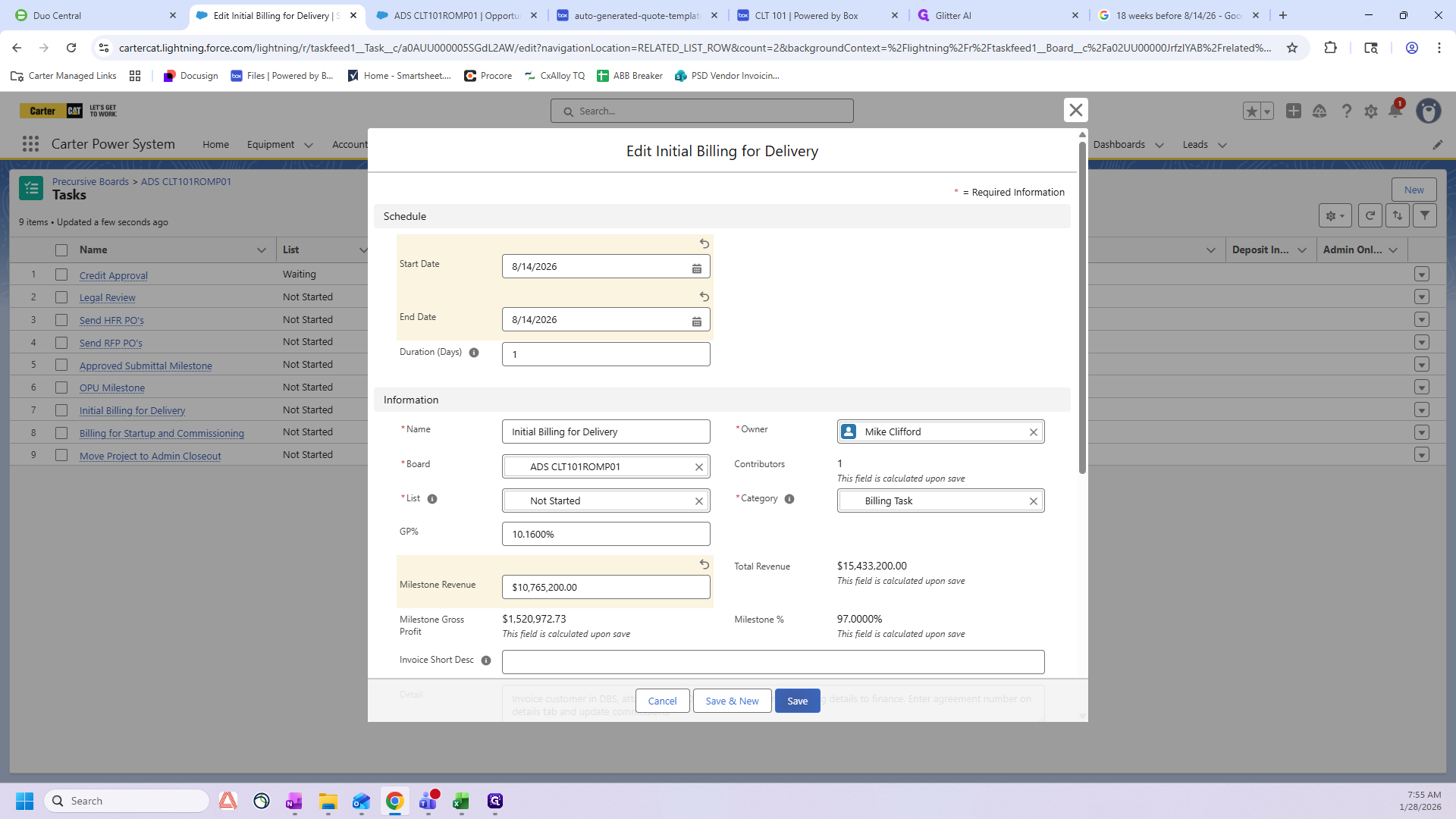1456x819 pixels.
Task: Switch to the Glitter AI browser tab
Action: [x=952, y=15]
